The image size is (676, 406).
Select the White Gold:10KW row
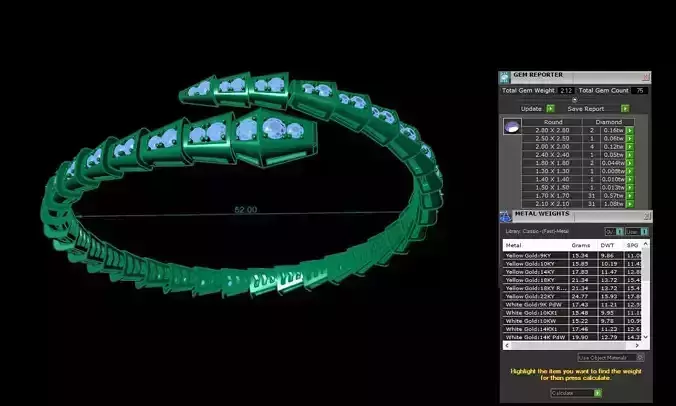pyautogui.click(x=572, y=321)
